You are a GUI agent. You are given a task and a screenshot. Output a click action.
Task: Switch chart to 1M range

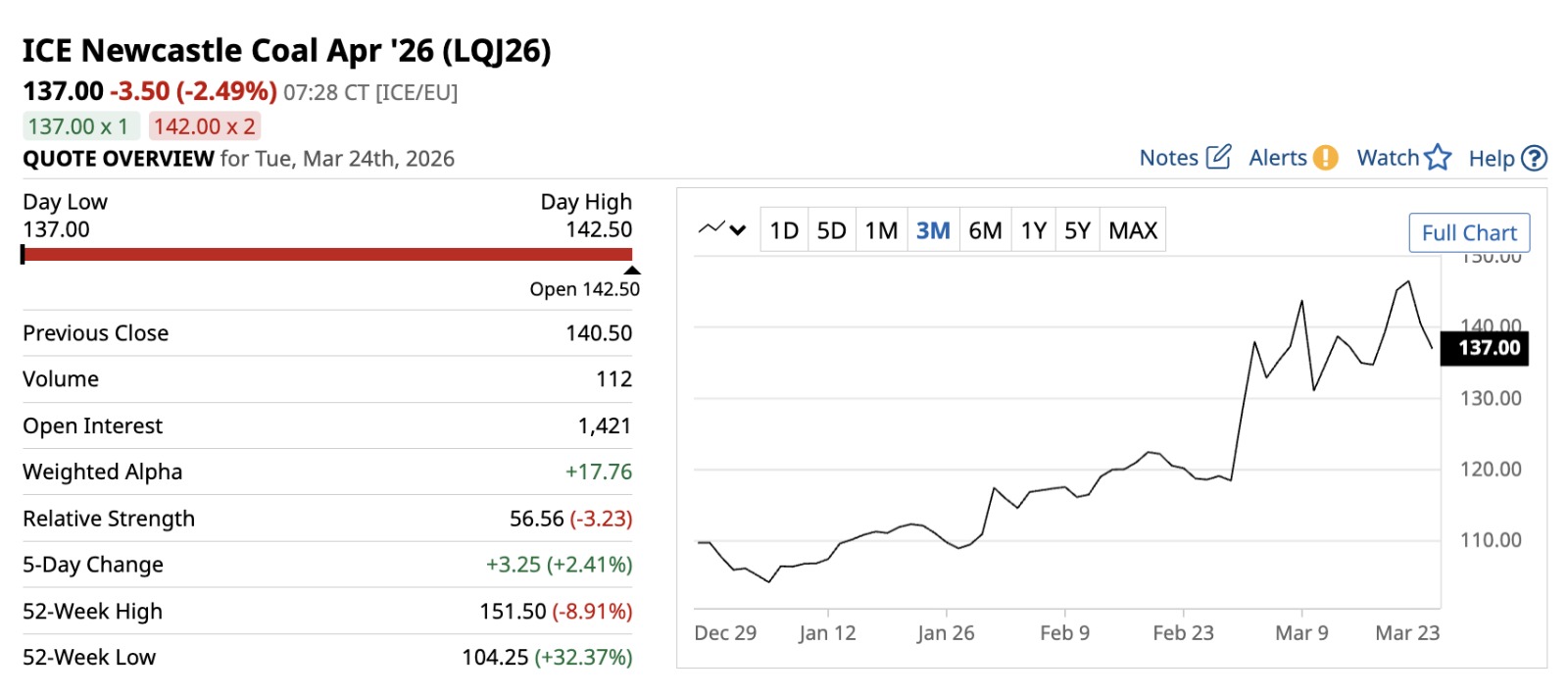pos(881,230)
